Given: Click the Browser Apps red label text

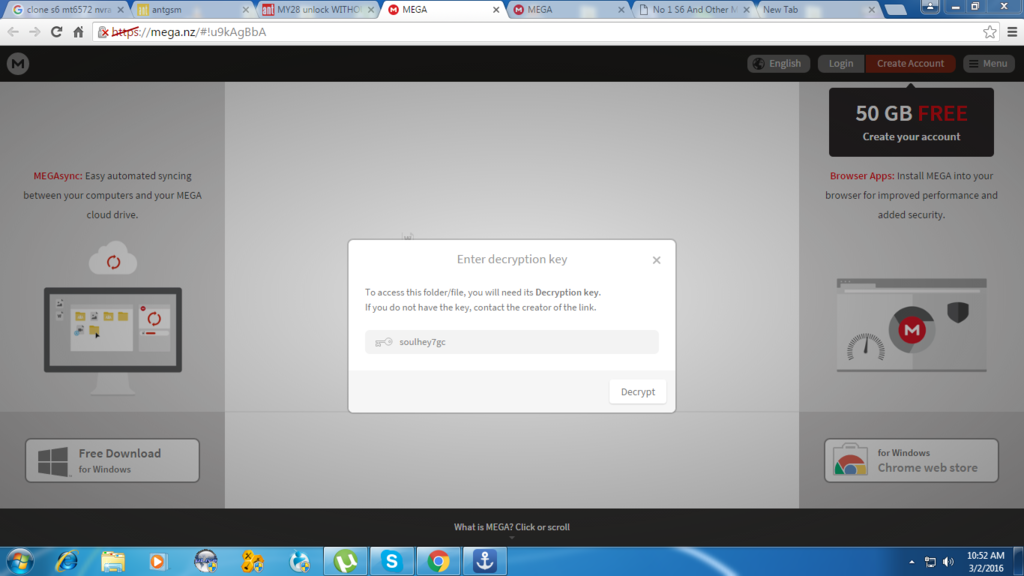Looking at the screenshot, I should (861, 176).
